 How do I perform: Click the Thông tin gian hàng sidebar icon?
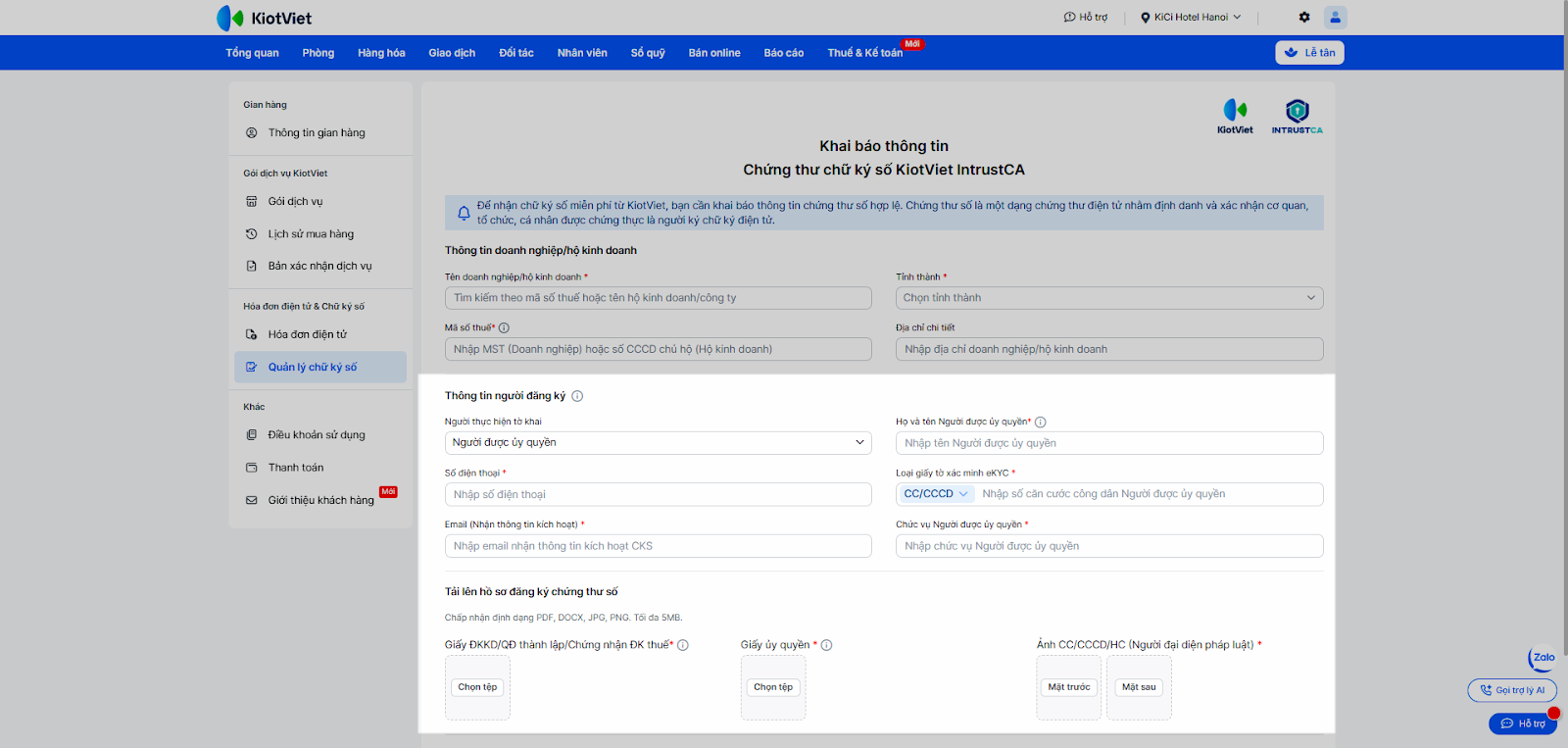click(251, 132)
